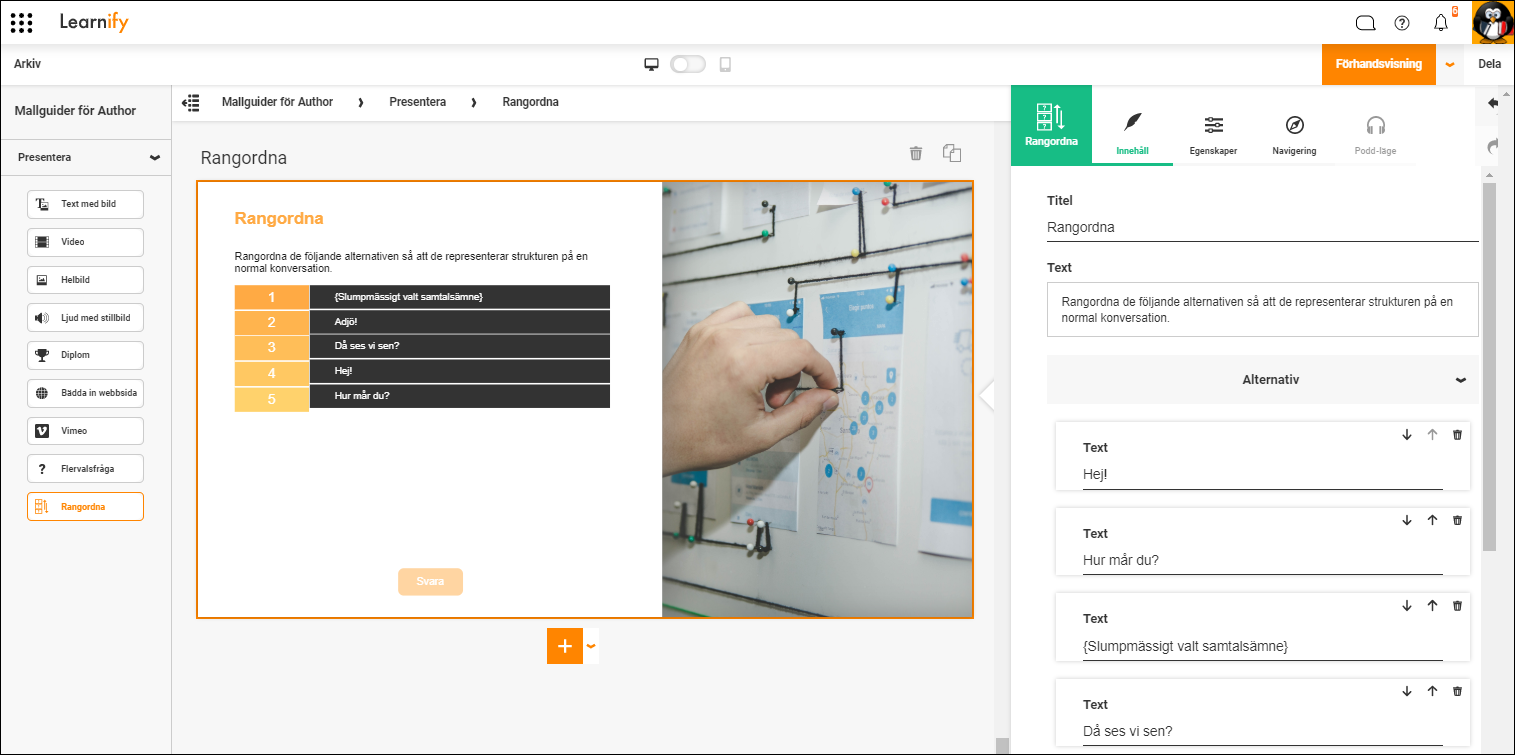
Task: Switch to the Egenskaper tab
Action: coord(1213,134)
